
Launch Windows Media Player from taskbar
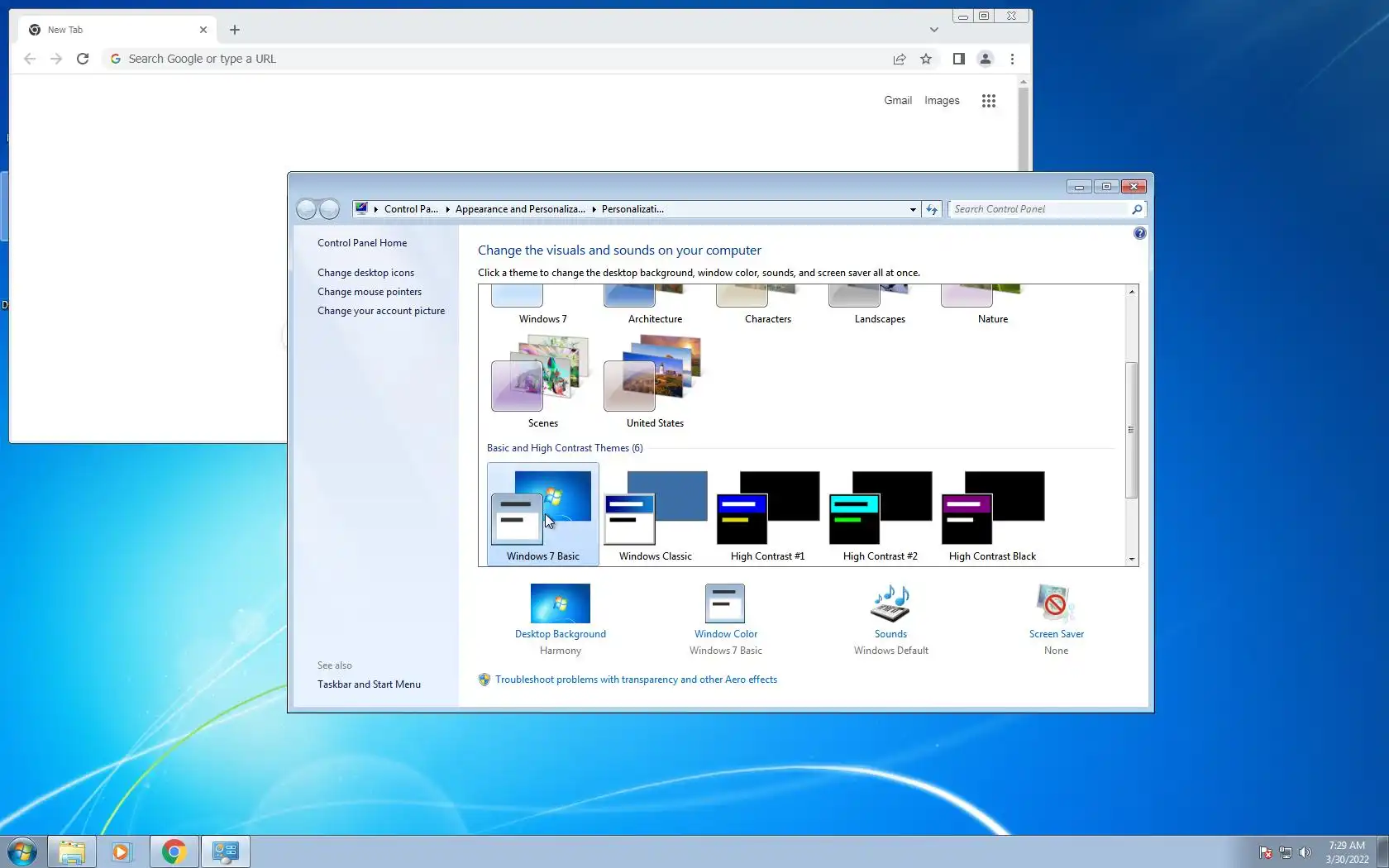click(x=122, y=851)
